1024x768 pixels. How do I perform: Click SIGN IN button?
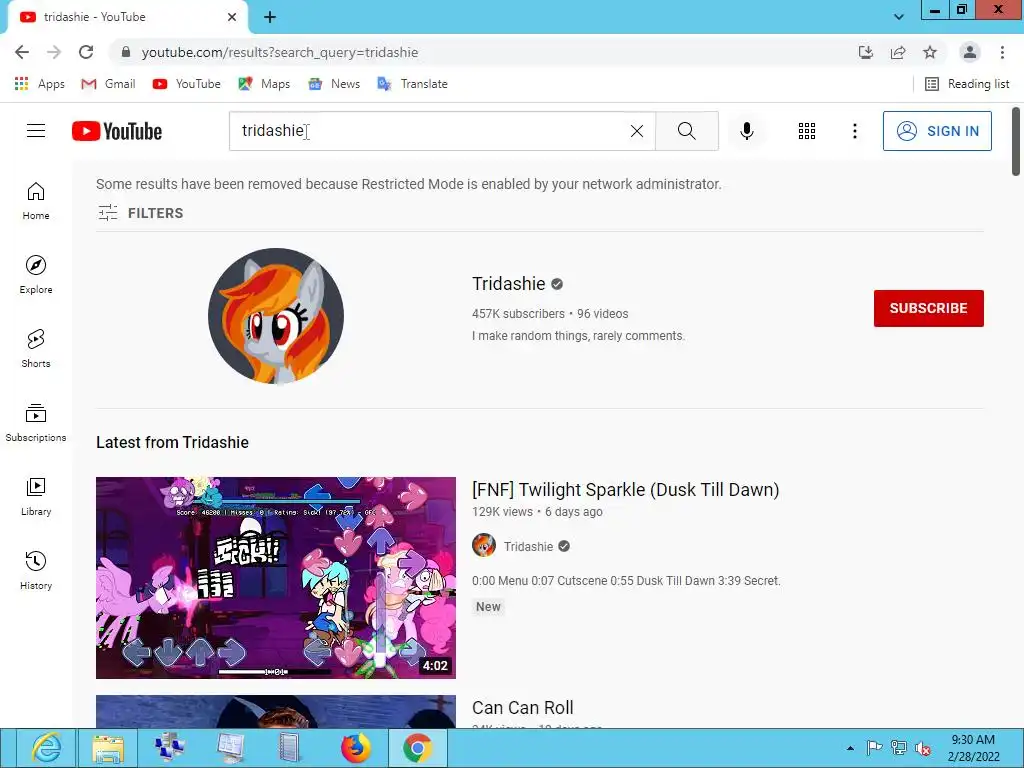(x=937, y=131)
